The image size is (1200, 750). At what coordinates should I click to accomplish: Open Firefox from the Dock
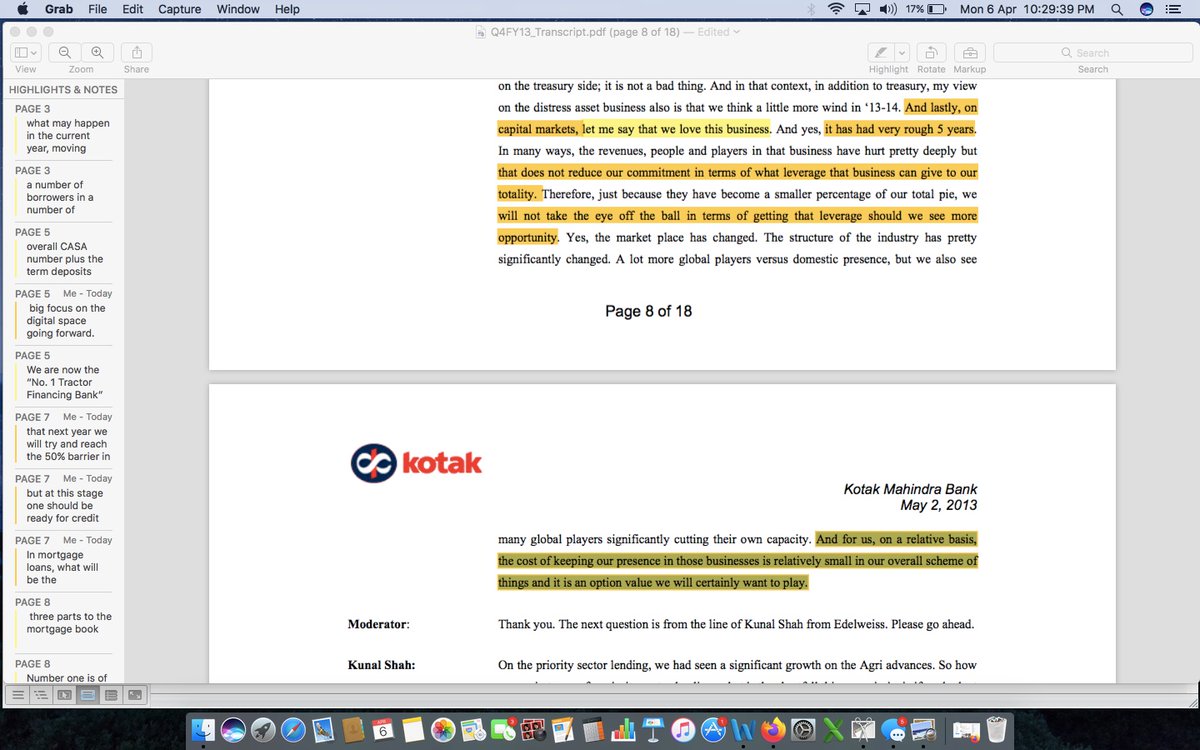[773, 731]
